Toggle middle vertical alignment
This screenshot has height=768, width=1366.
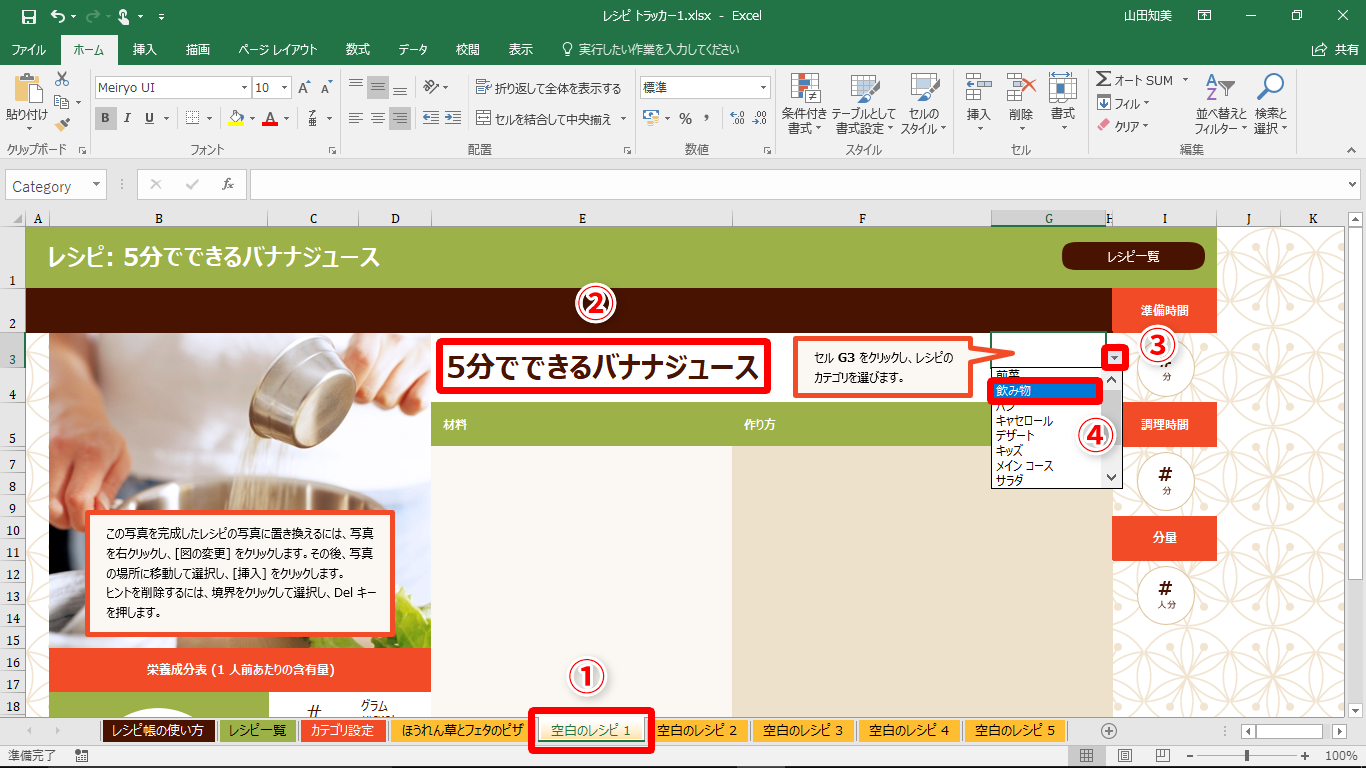[377, 87]
